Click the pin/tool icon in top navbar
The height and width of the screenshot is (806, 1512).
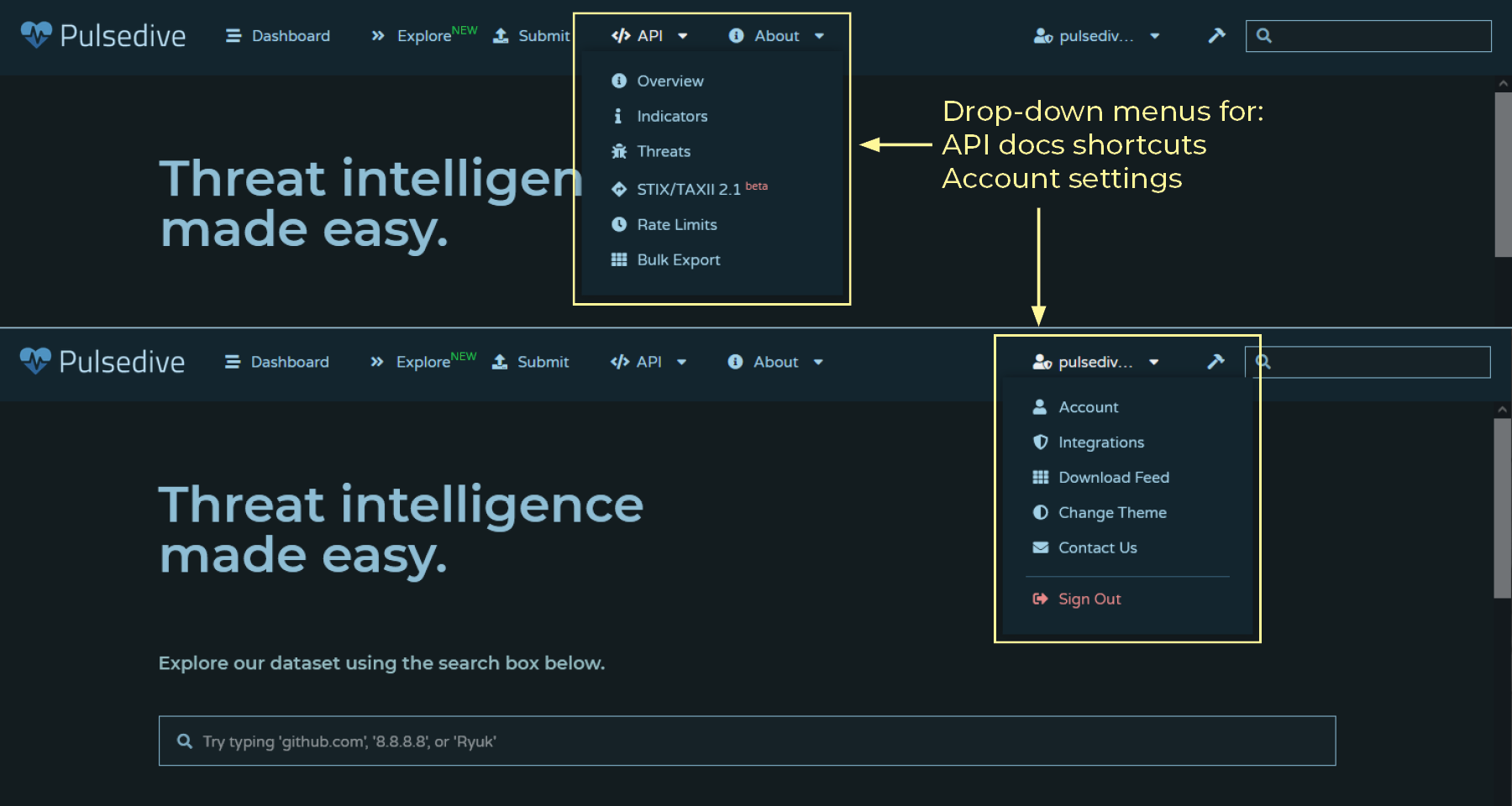(x=1216, y=35)
